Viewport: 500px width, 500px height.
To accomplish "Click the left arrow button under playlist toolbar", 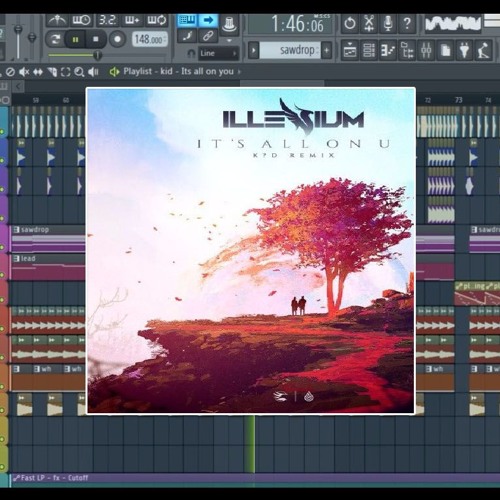I will pos(18,87).
